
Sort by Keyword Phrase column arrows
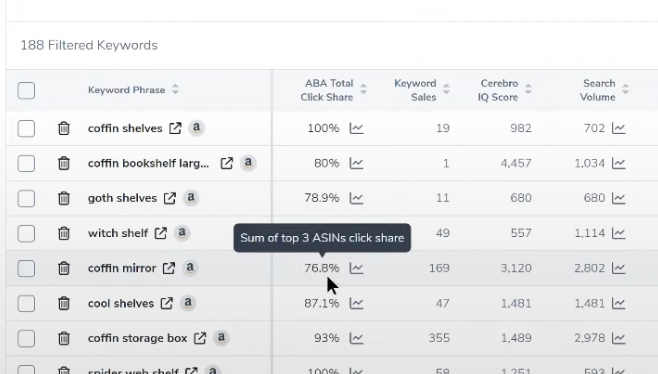(x=175, y=89)
